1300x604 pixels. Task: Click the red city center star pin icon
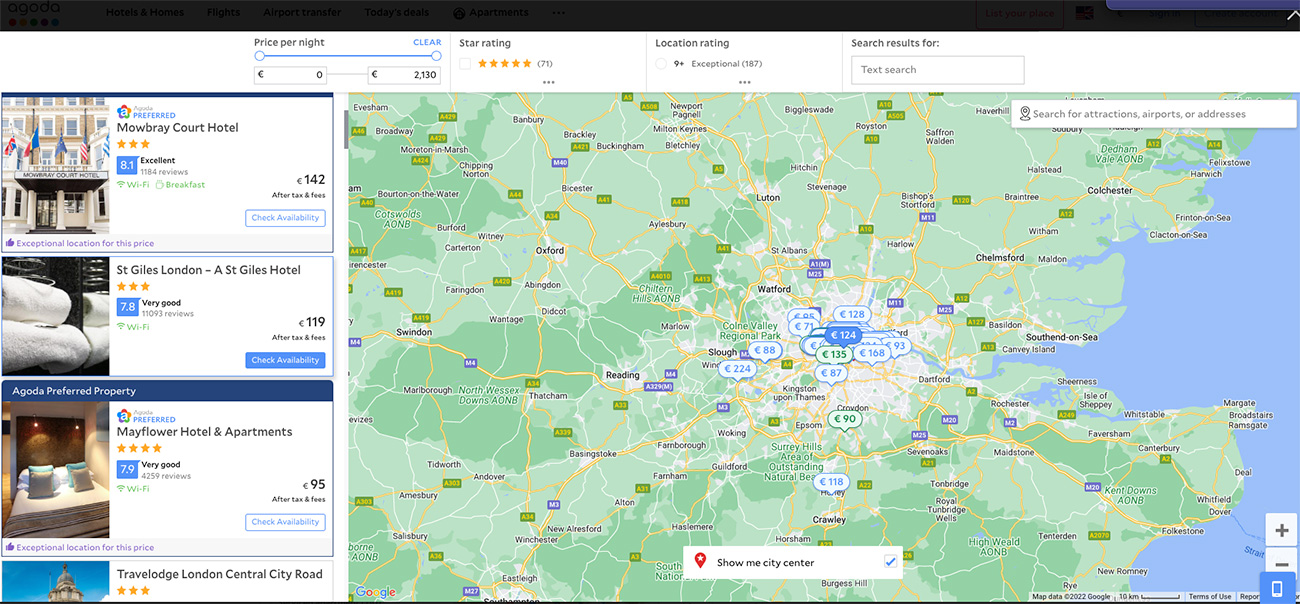tap(700, 561)
